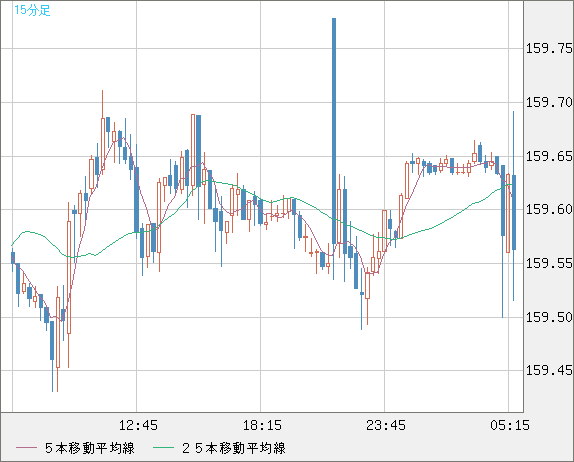Screen dimensions: 574x462
Task: Click the 159.65 price axis label
Action: click(549, 156)
